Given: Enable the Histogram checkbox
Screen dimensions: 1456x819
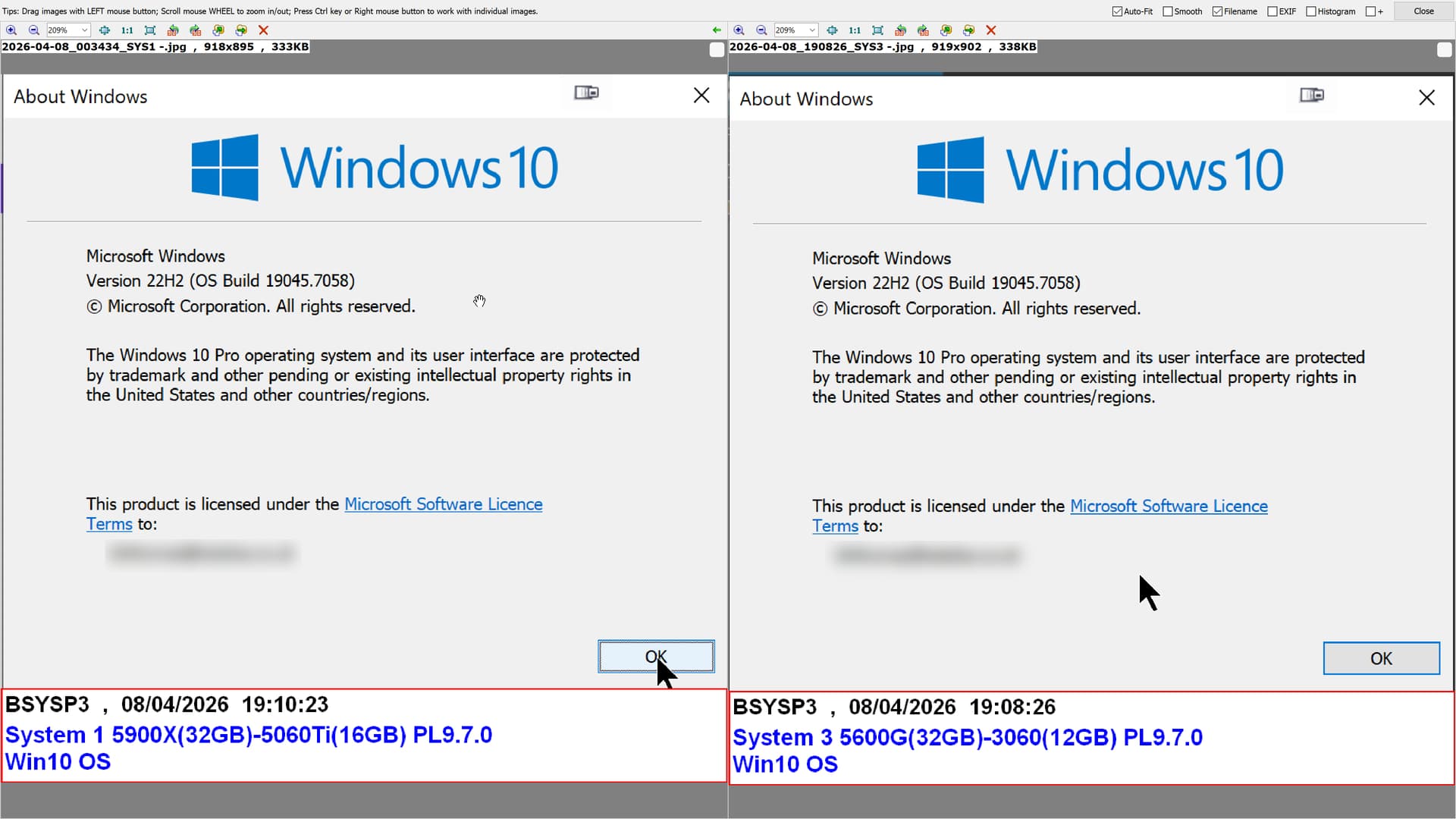Looking at the screenshot, I should point(1311,11).
